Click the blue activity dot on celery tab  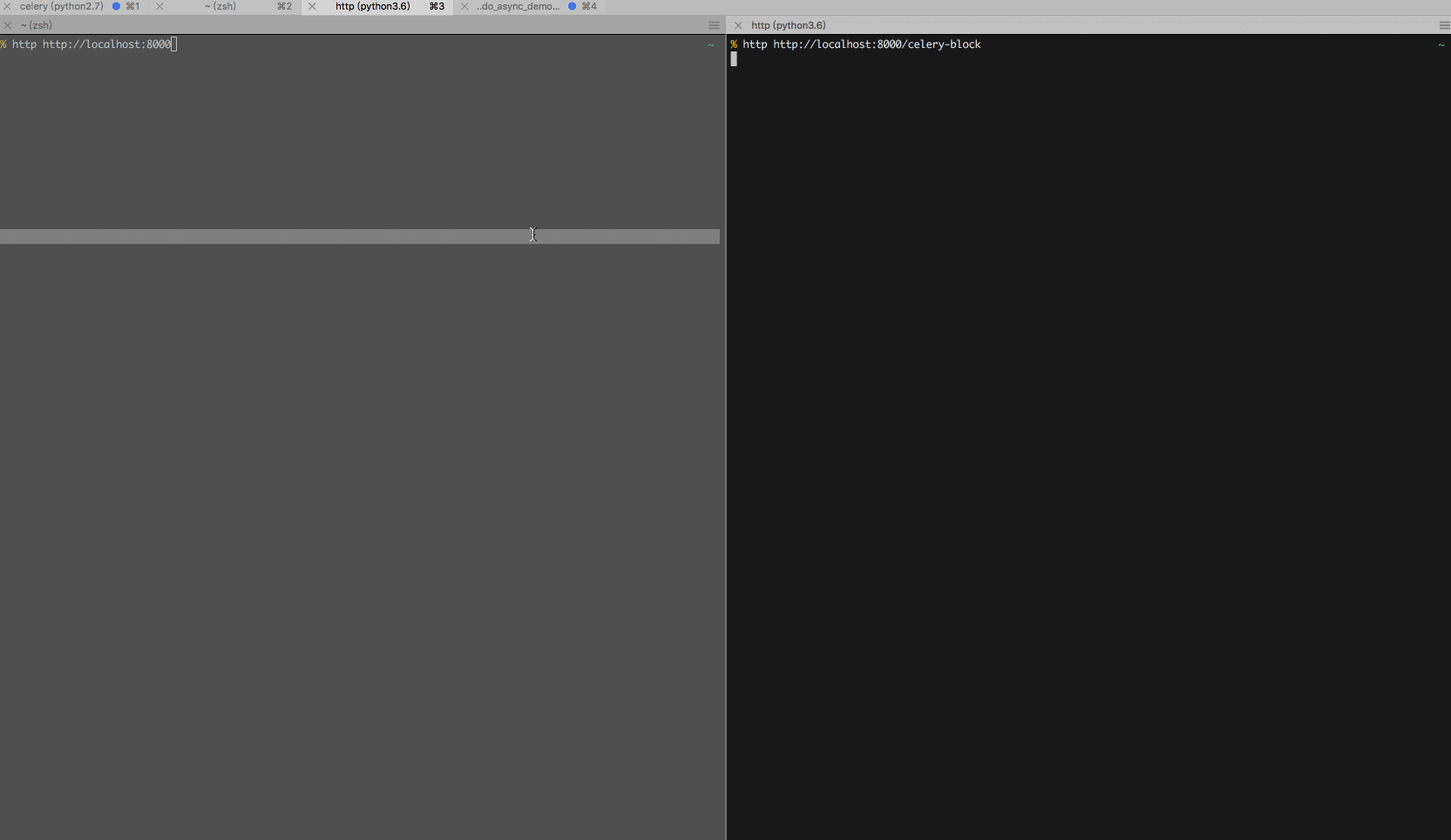(117, 6)
